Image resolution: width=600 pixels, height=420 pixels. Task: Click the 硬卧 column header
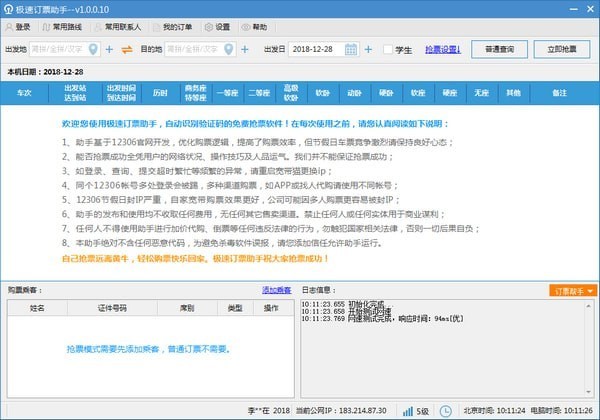386,93
